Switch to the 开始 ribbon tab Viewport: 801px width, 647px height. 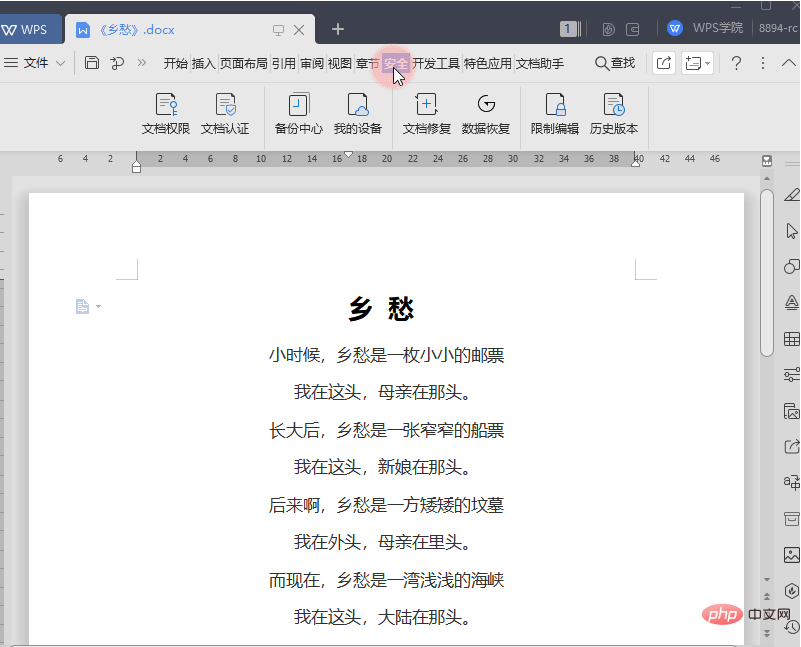point(176,62)
